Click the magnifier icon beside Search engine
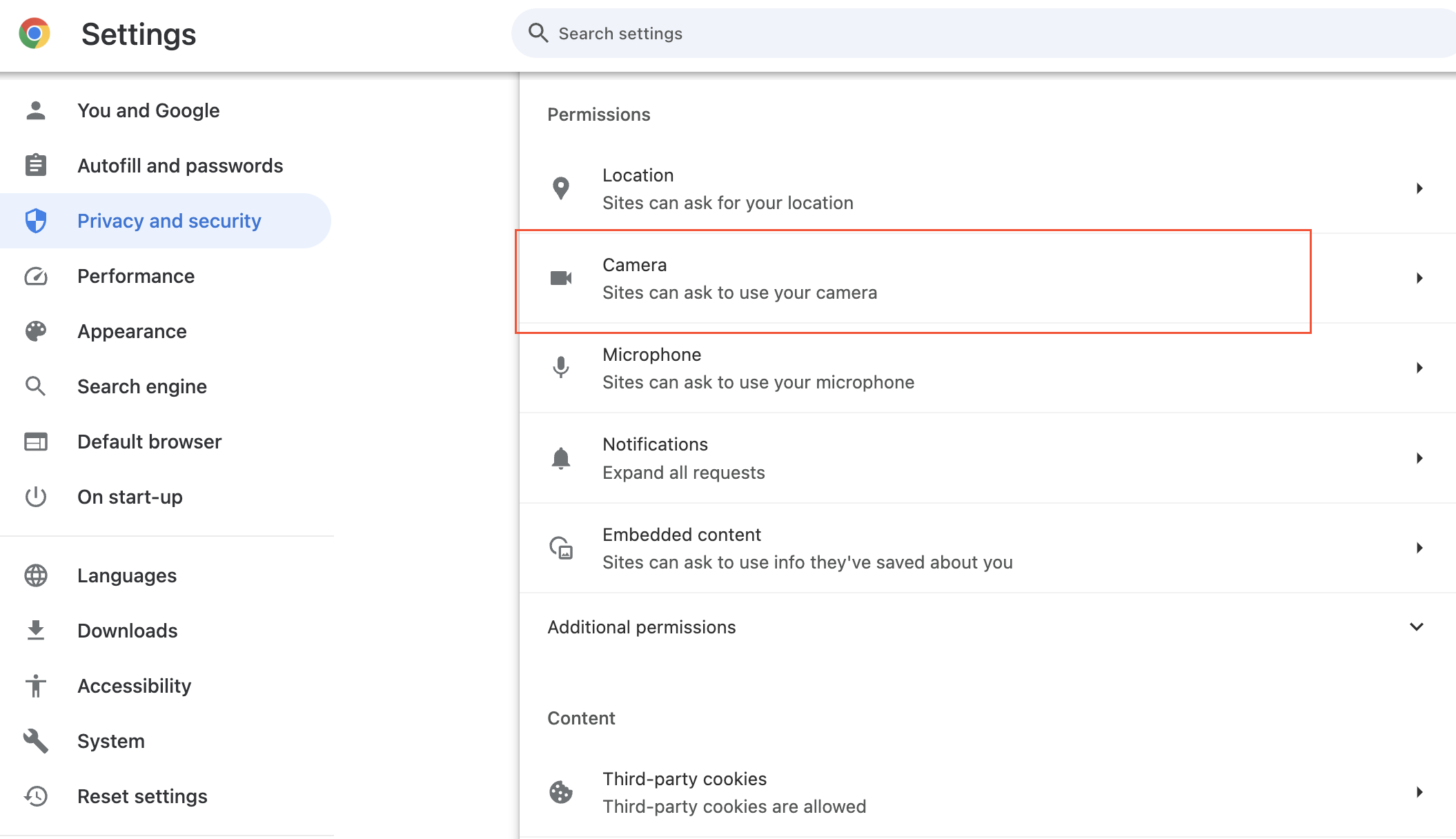This screenshot has width=1456, height=839. click(36, 386)
